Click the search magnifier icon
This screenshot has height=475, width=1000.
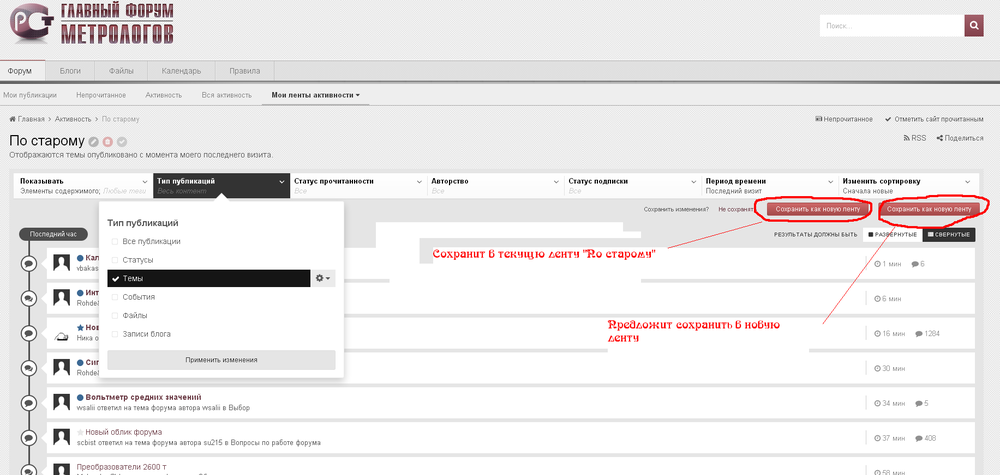[975, 26]
